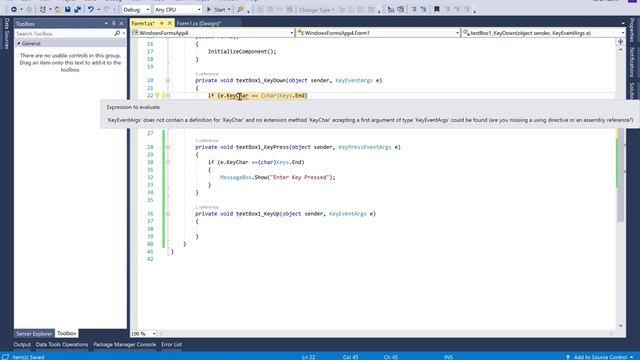Open the Notifications side tab

coord(632,62)
